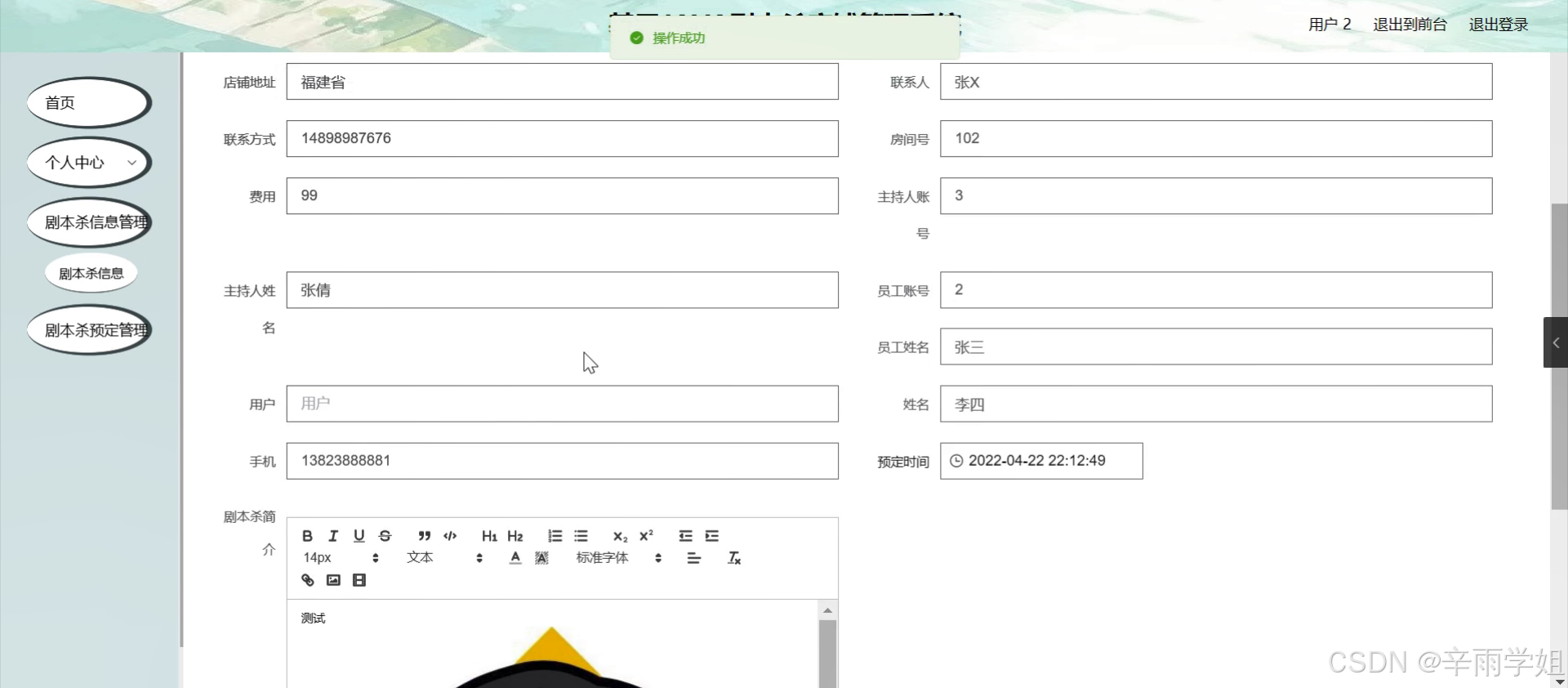
Task: Apply subscript formatting
Action: coord(621,536)
